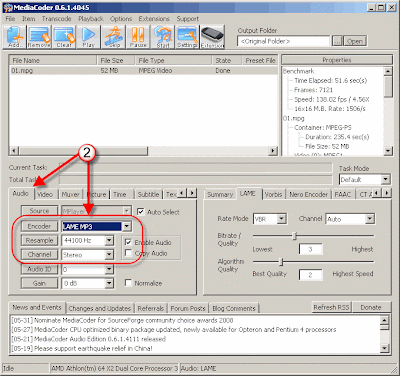Open the Transcode menu
Image resolution: width=400 pixels, height=376 pixels.
[56, 19]
